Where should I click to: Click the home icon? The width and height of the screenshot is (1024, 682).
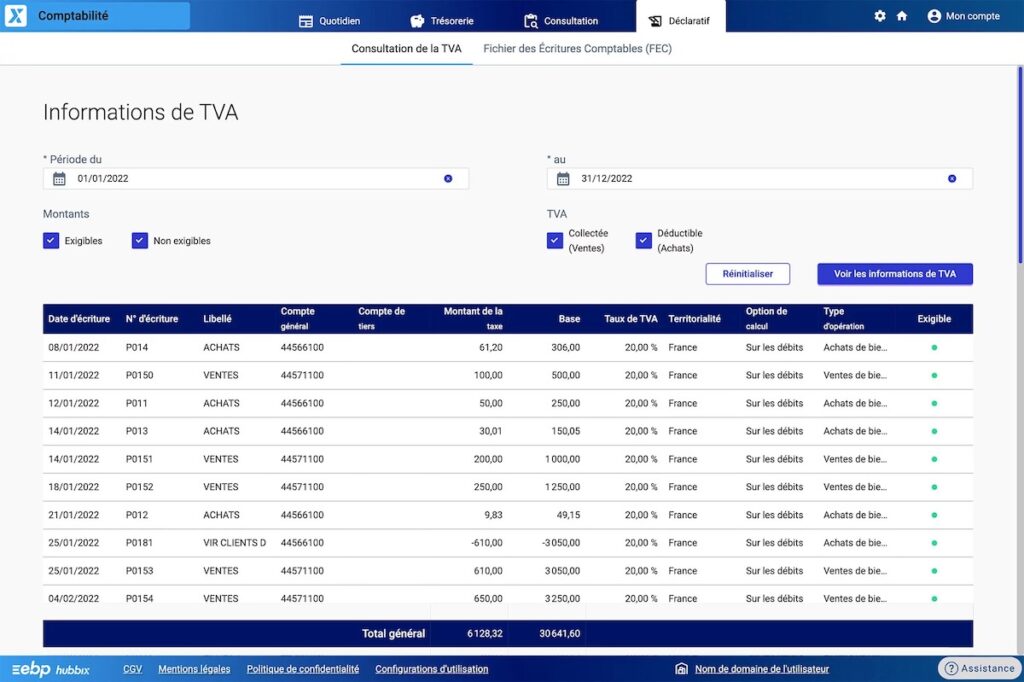pyautogui.click(x=901, y=16)
